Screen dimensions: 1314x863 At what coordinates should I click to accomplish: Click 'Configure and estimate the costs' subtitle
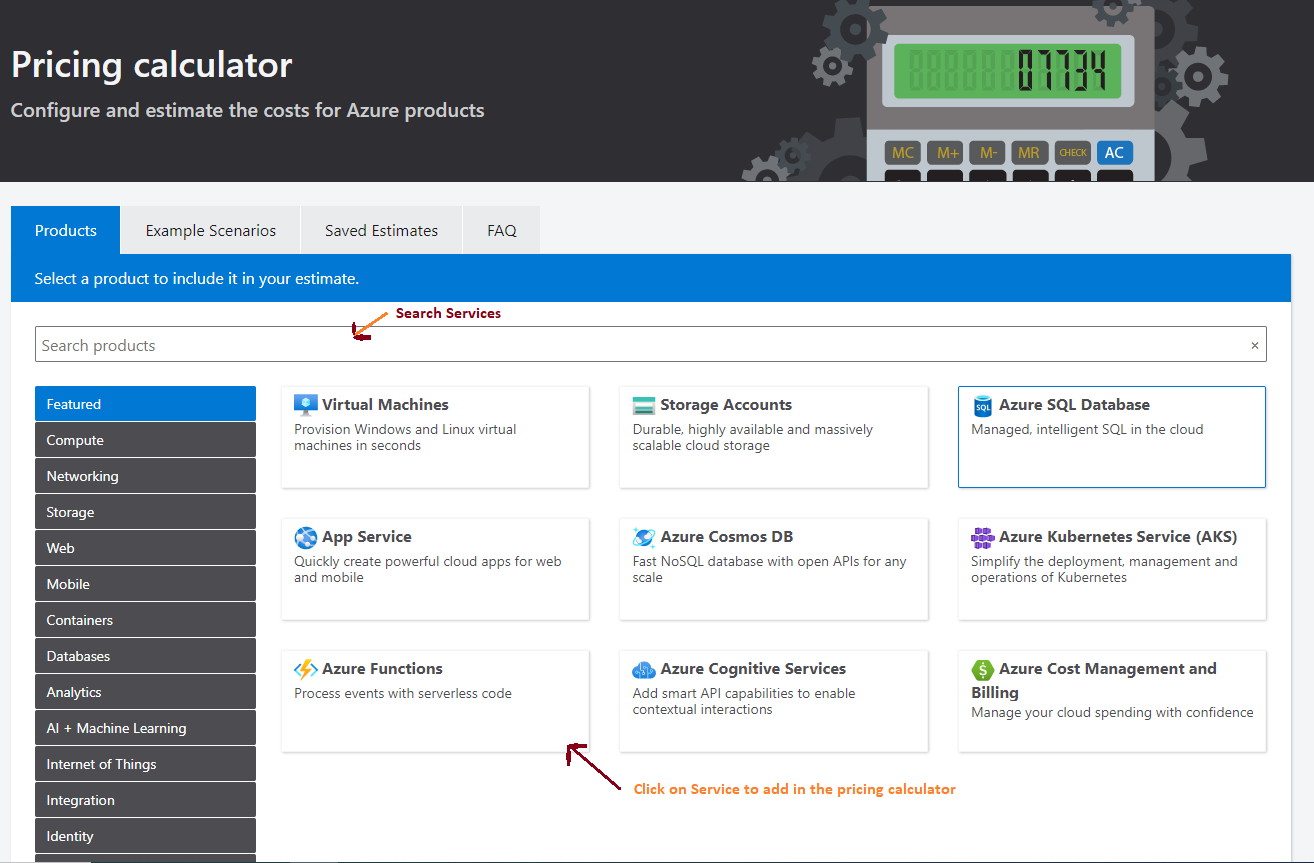pos(248,110)
